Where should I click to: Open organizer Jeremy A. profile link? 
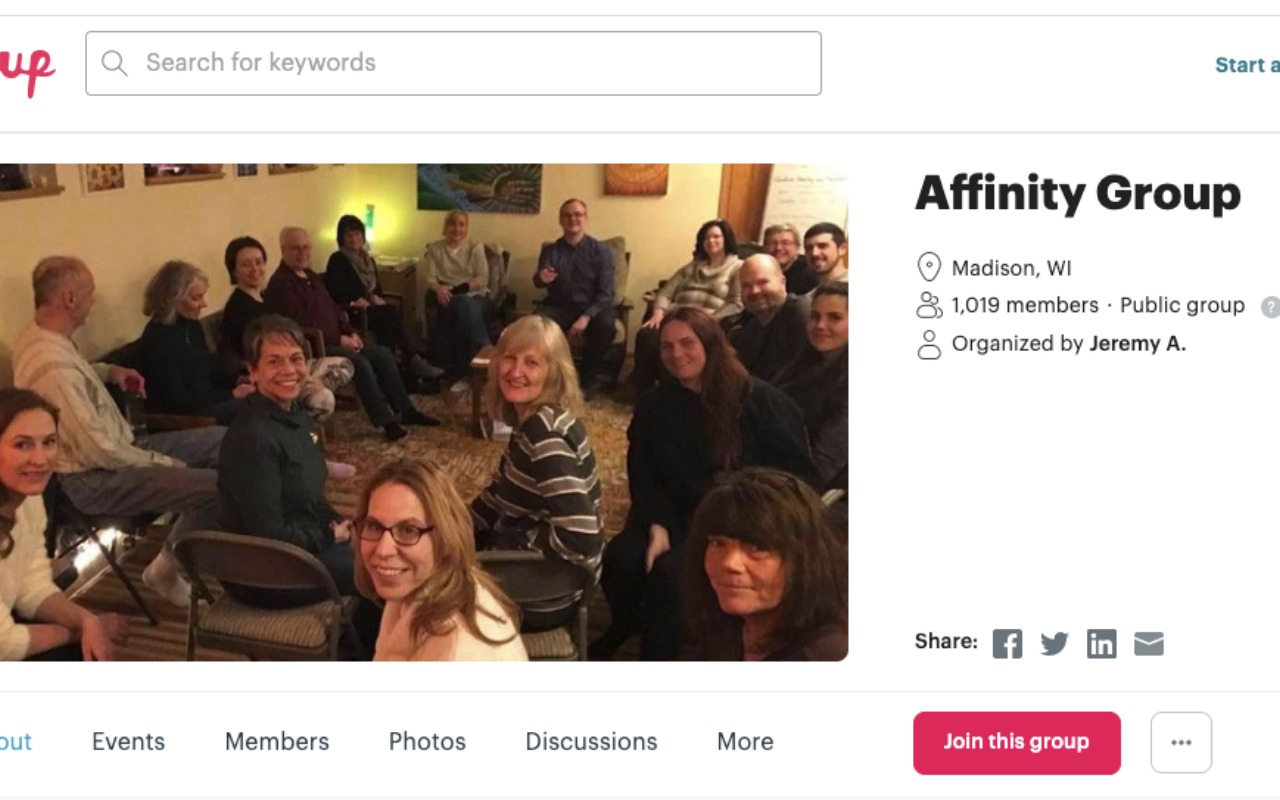[1137, 344]
